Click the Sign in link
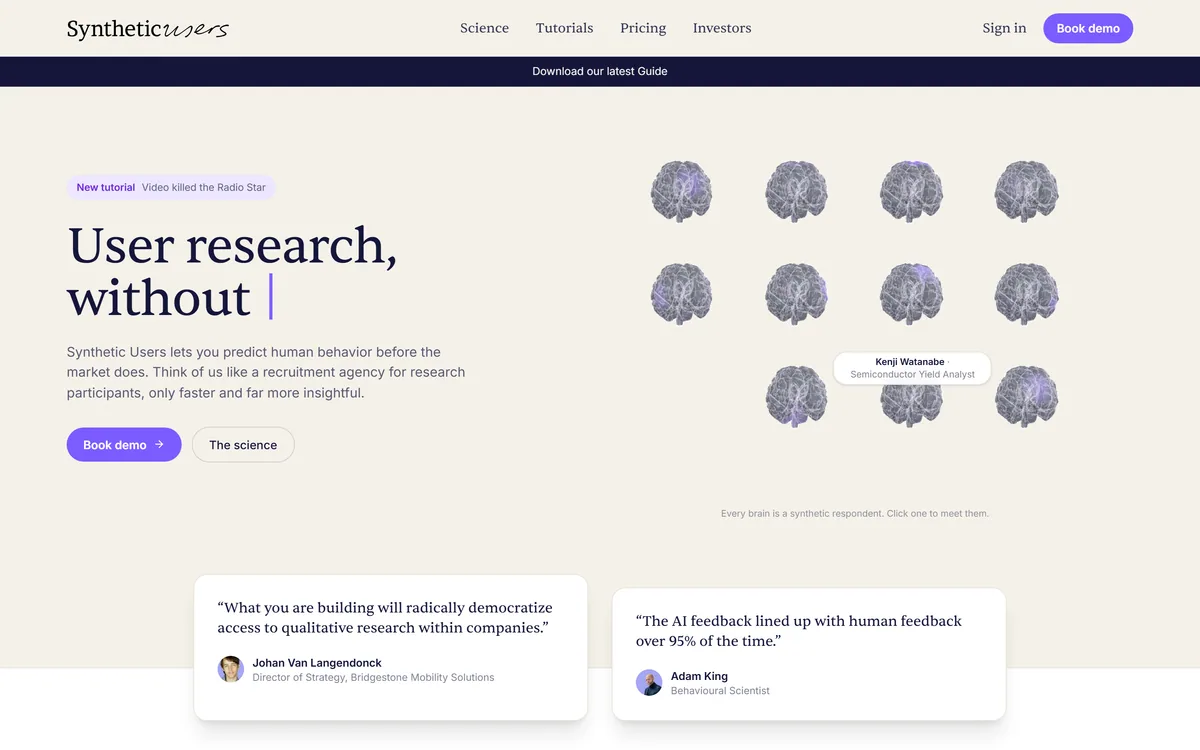 [1004, 28]
